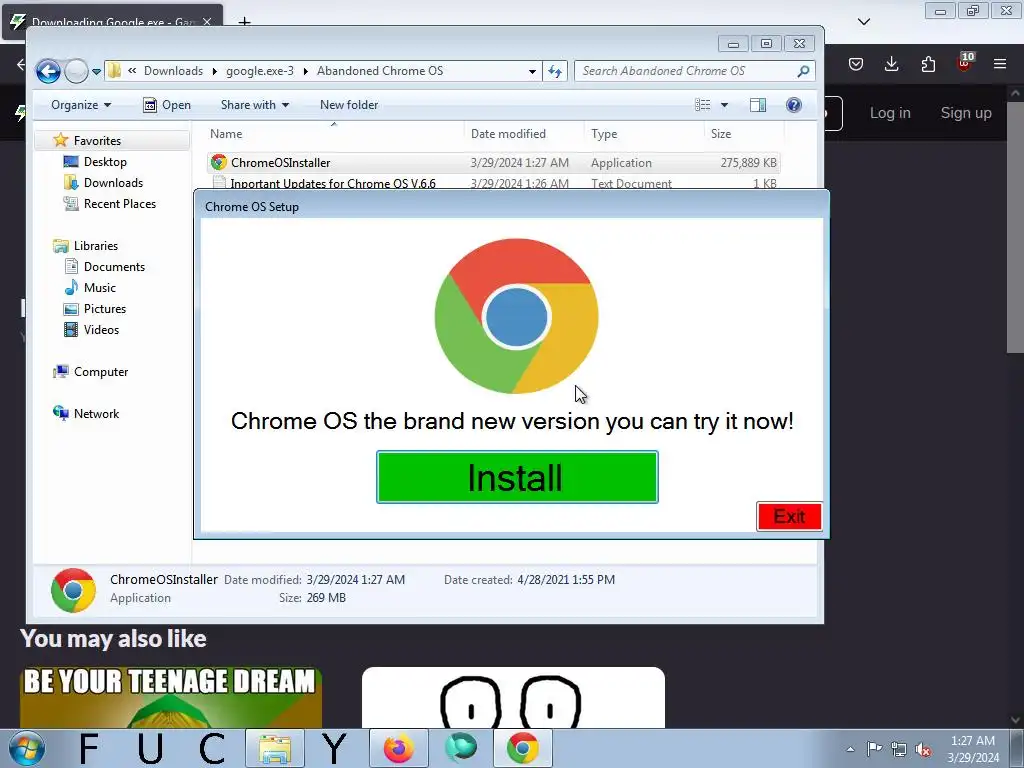Toggle the preview pane icon
Image resolution: width=1024 pixels, height=768 pixels.
[758, 104]
